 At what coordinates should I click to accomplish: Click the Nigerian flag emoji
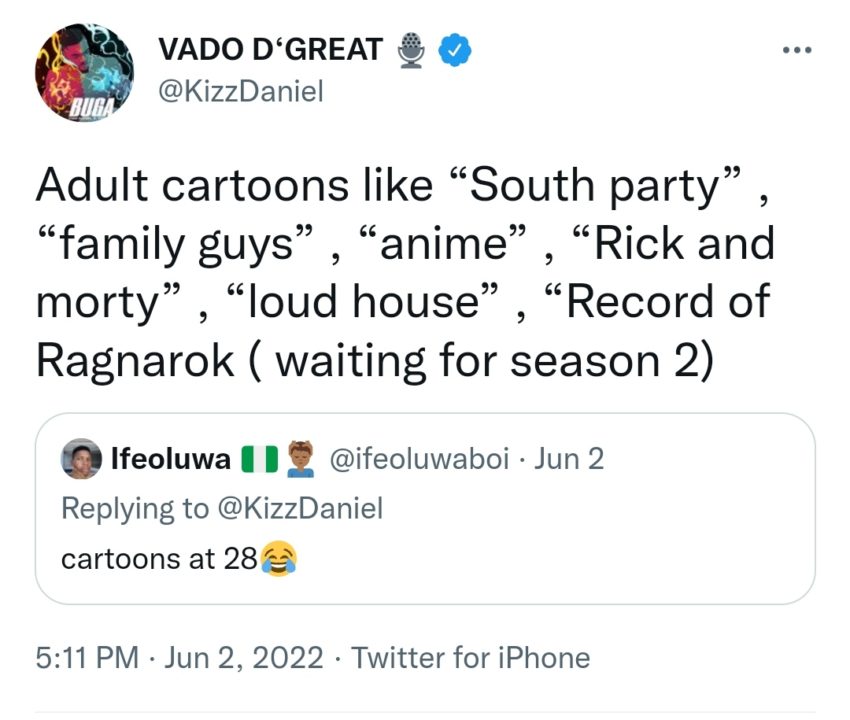[x=258, y=460]
